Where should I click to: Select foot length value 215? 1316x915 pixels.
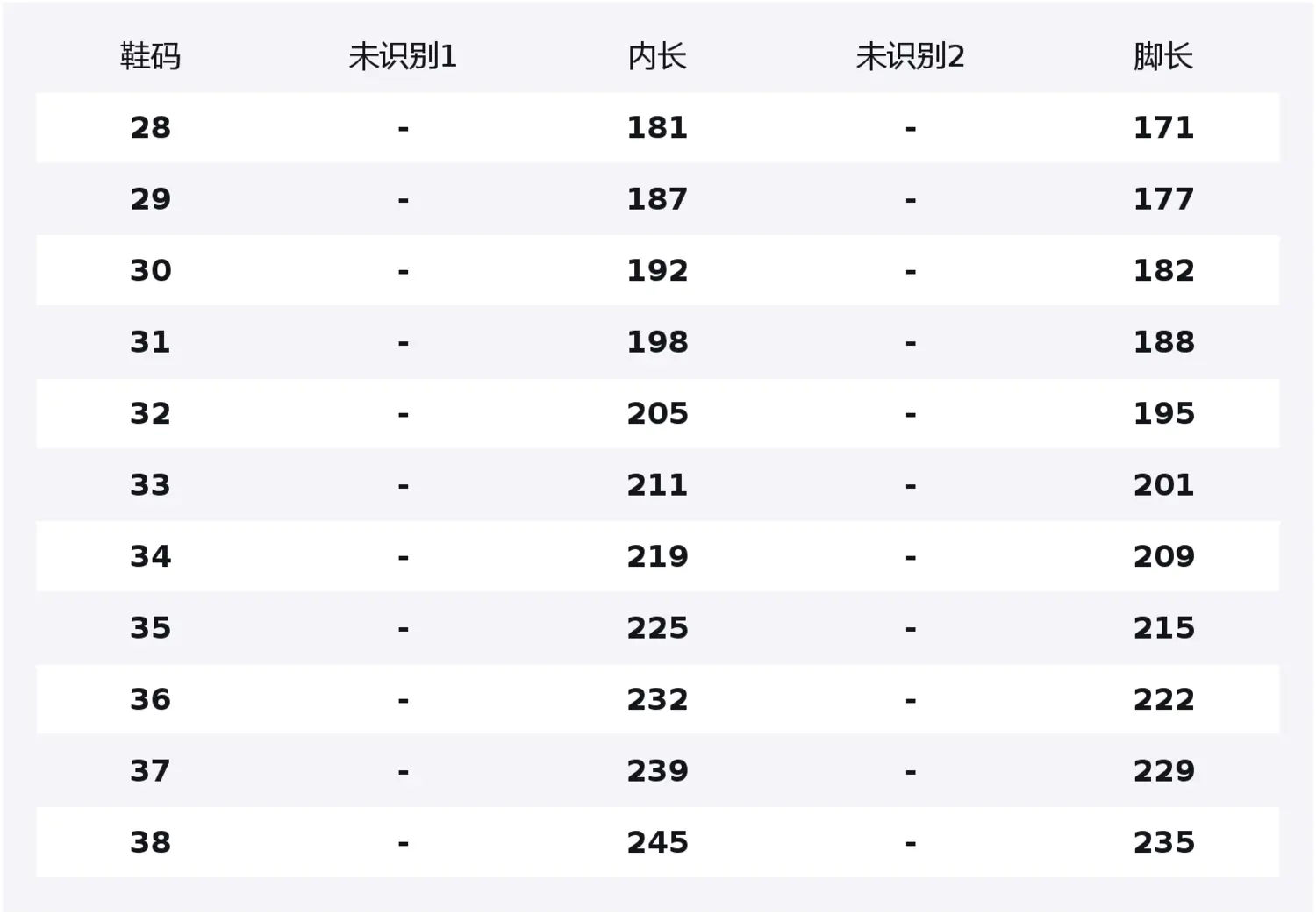(1163, 628)
